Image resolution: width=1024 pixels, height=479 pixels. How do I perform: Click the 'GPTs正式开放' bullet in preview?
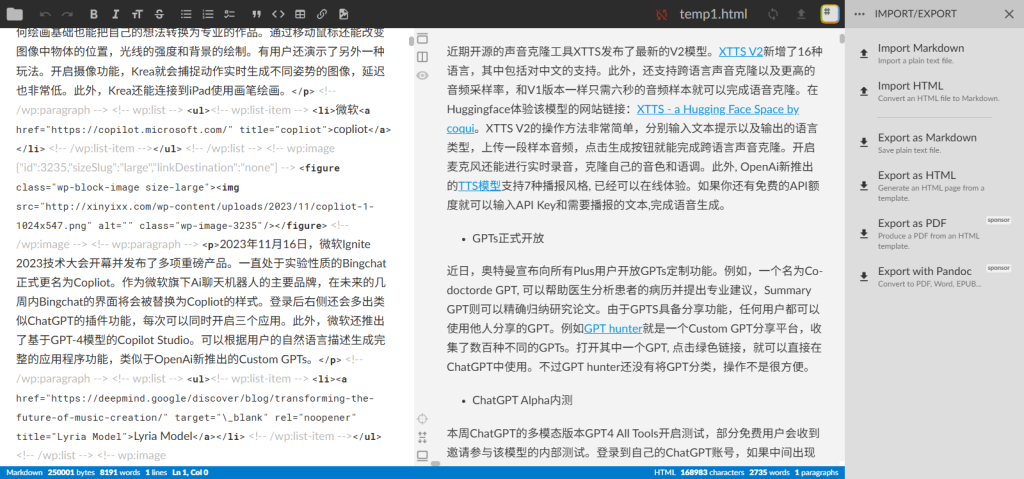point(508,238)
